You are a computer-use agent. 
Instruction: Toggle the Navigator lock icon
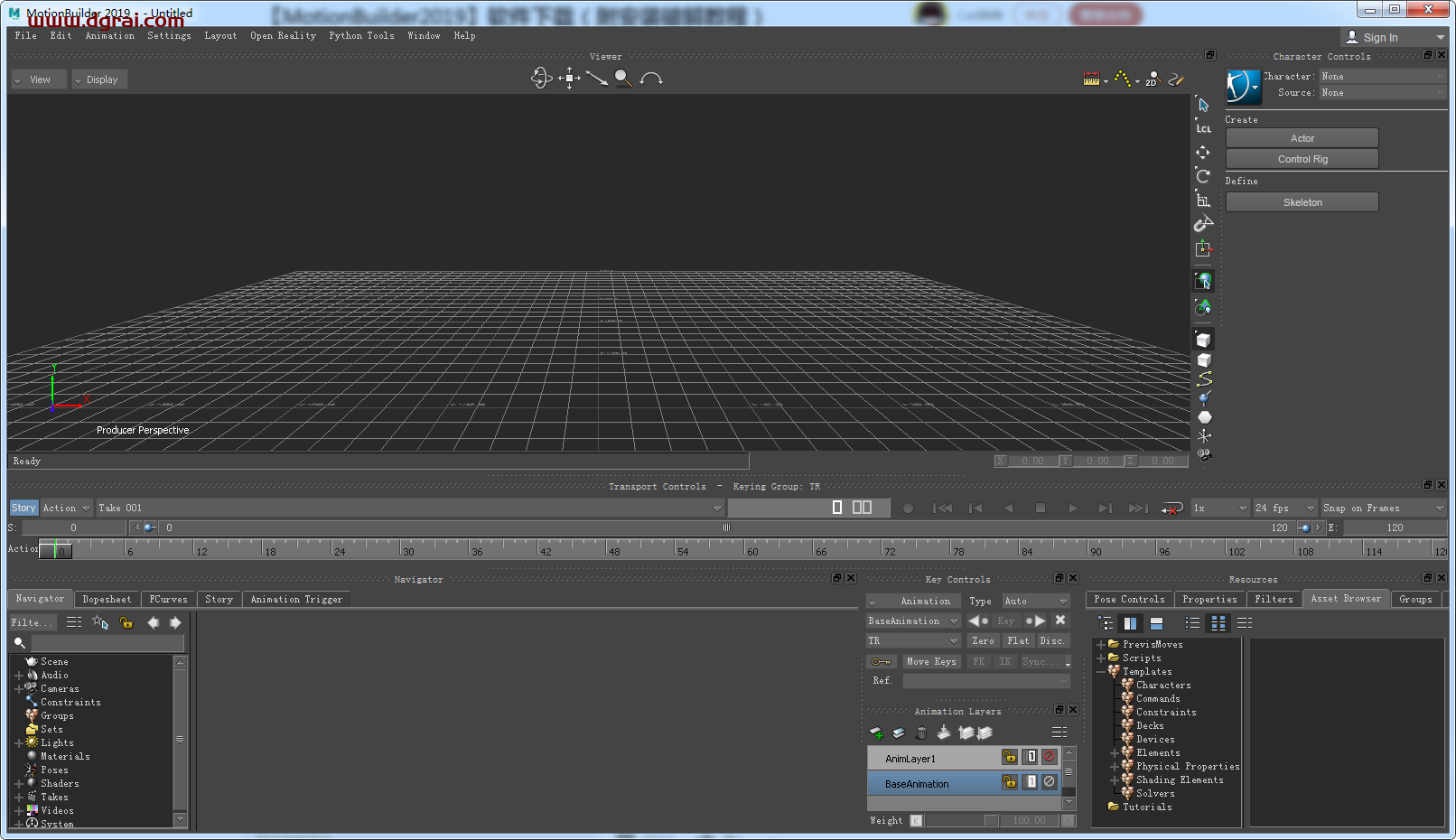click(126, 622)
